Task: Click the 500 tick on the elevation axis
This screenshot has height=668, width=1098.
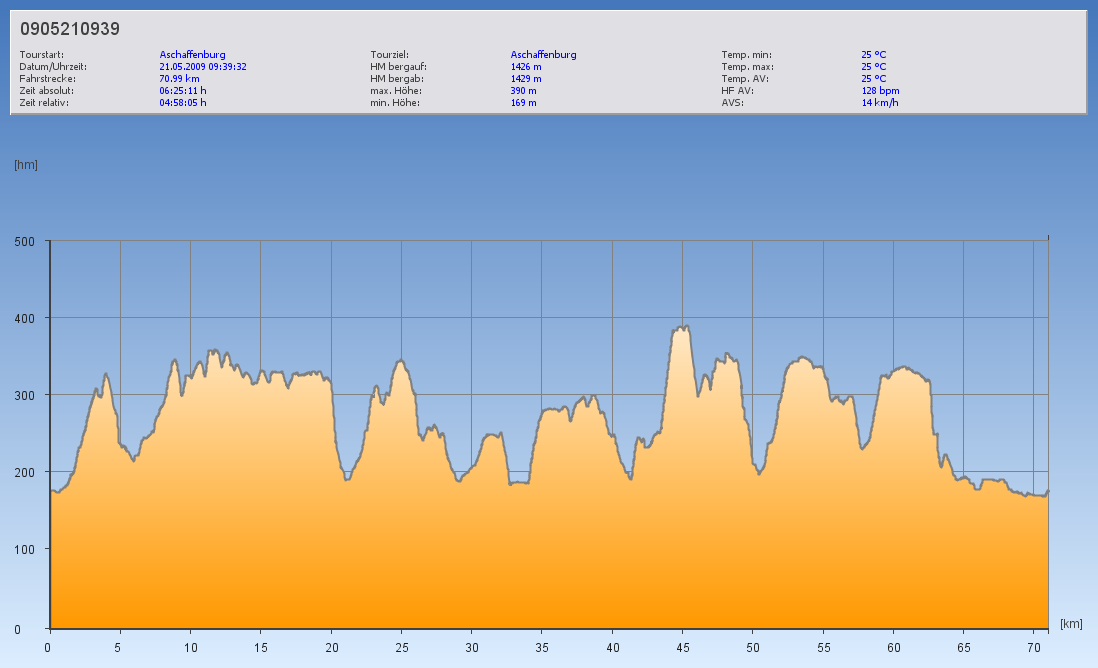Action: [x=25, y=241]
